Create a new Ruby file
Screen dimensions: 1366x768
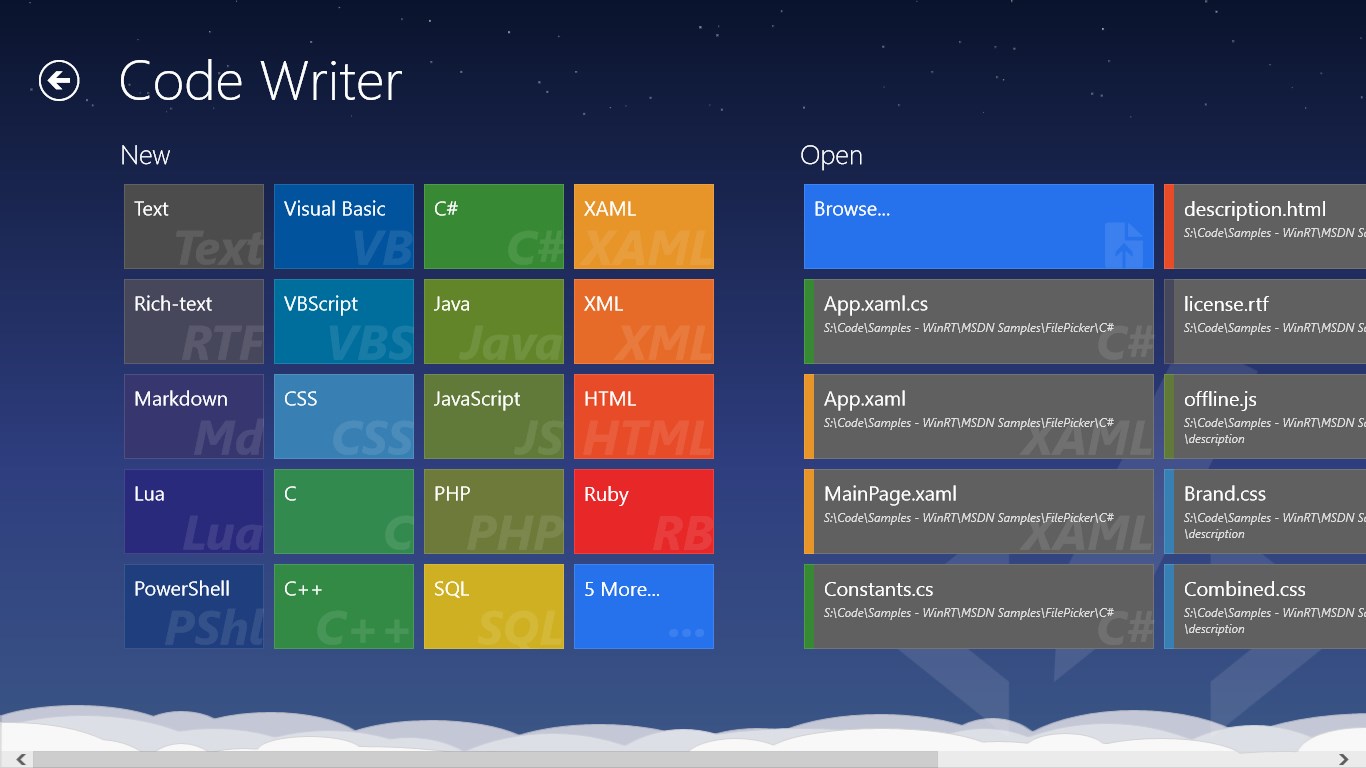click(644, 511)
